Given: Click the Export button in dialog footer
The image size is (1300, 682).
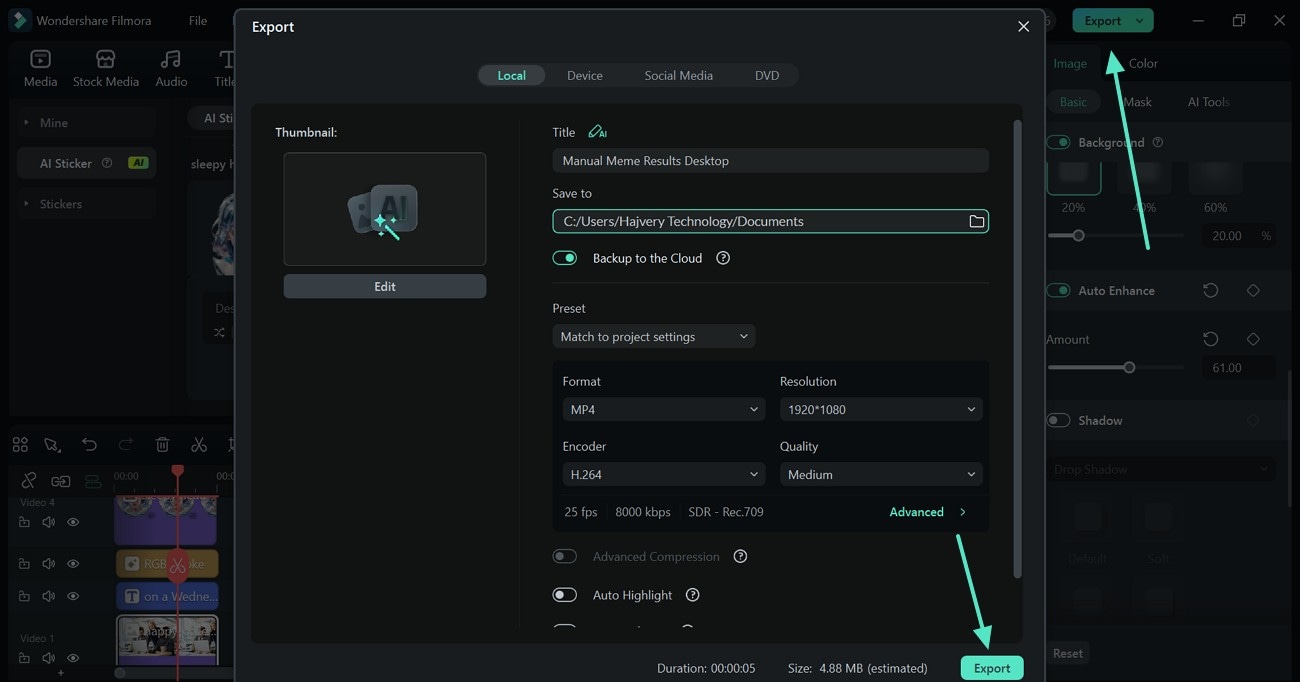Looking at the screenshot, I should (992, 668).
